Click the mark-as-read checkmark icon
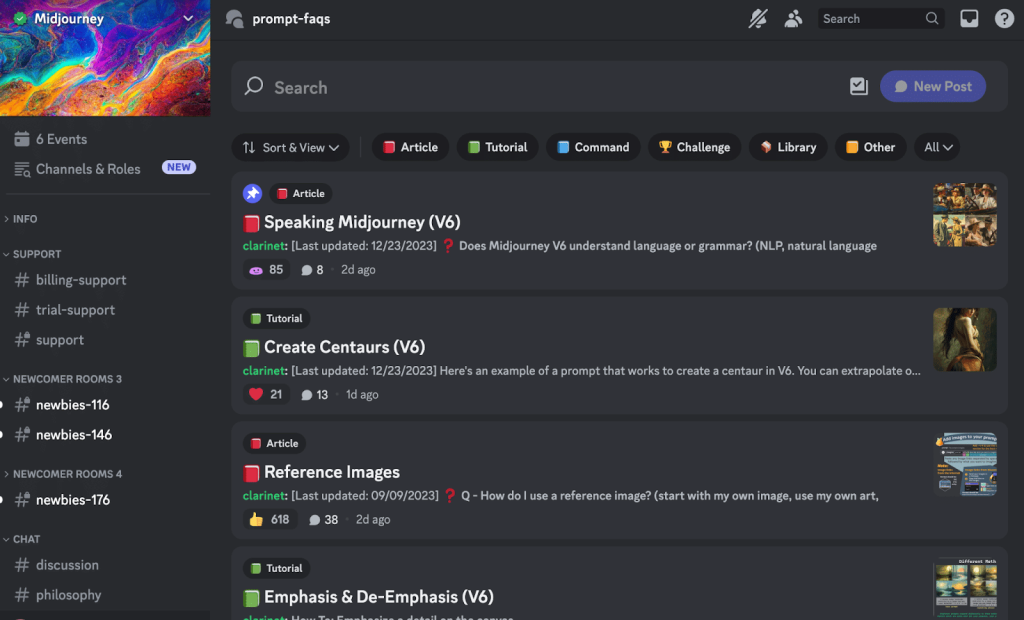 (859, 87)
